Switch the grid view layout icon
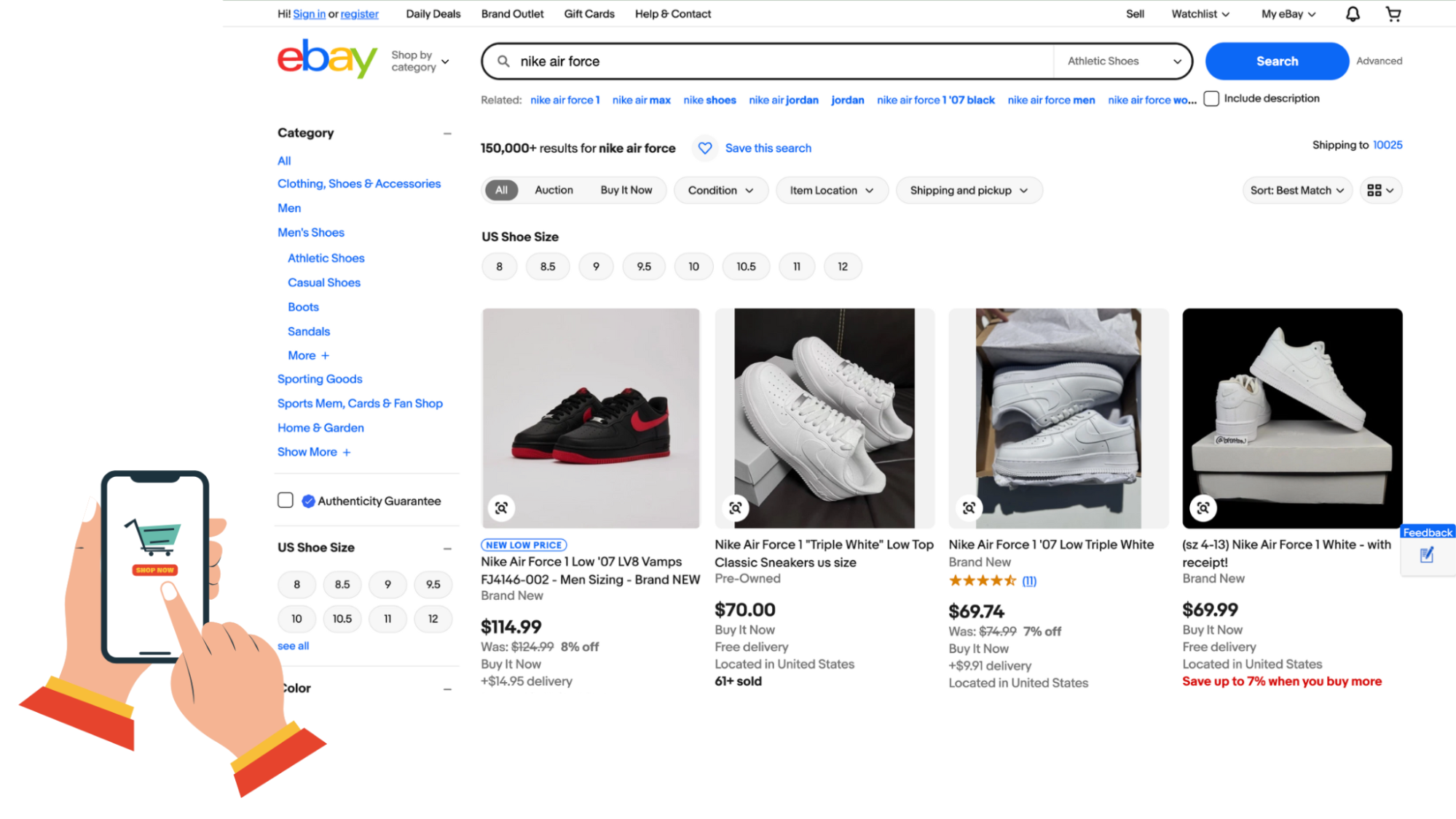The image size is (1456, 819). point(1380,191)
